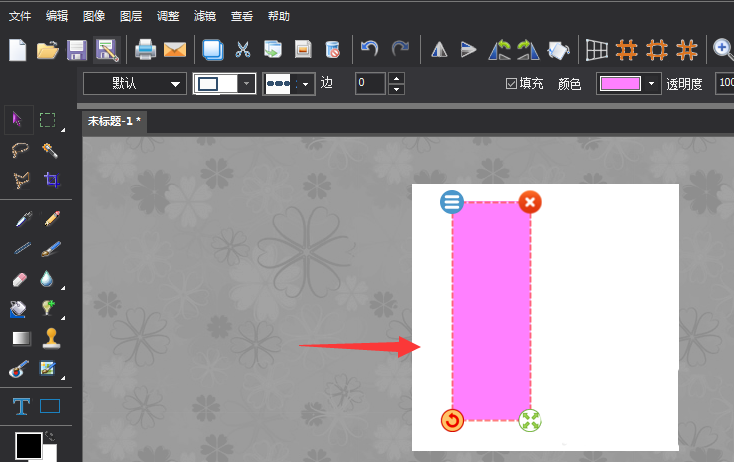Create a new blank document
734x462 pixels.
pos(18,50)
